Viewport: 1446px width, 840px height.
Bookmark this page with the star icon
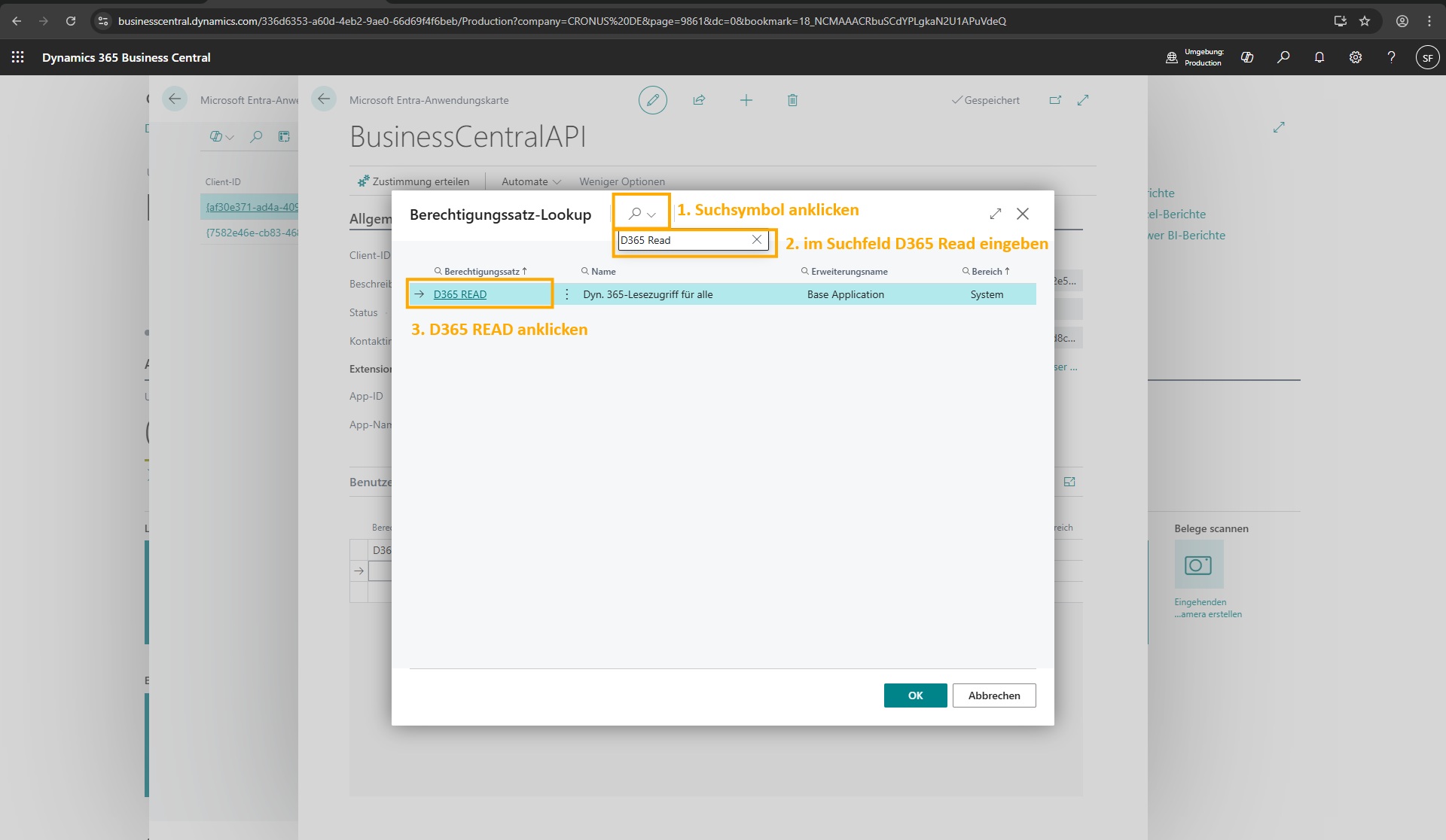point(1365,21)
